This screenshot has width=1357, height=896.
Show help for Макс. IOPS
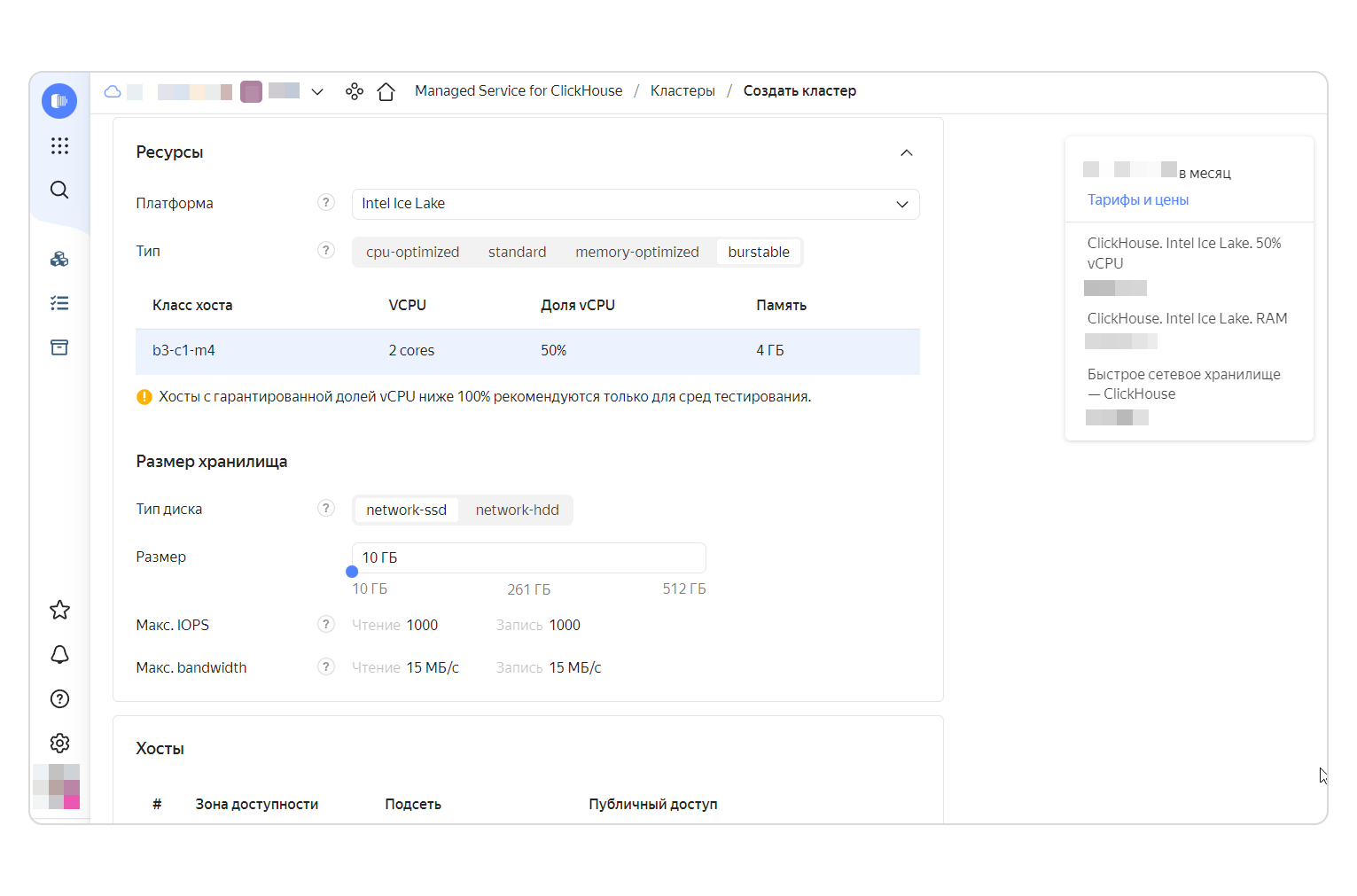coord(326,625)
